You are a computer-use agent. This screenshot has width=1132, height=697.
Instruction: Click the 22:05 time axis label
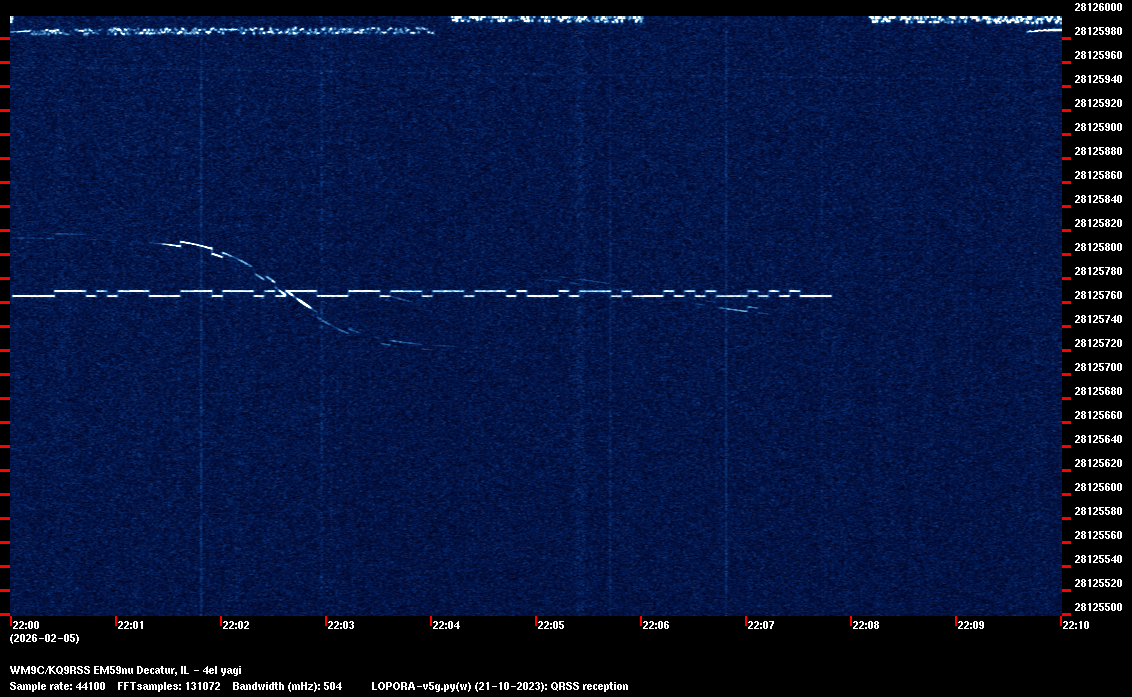pyautogui.click(x=551, y=626)
